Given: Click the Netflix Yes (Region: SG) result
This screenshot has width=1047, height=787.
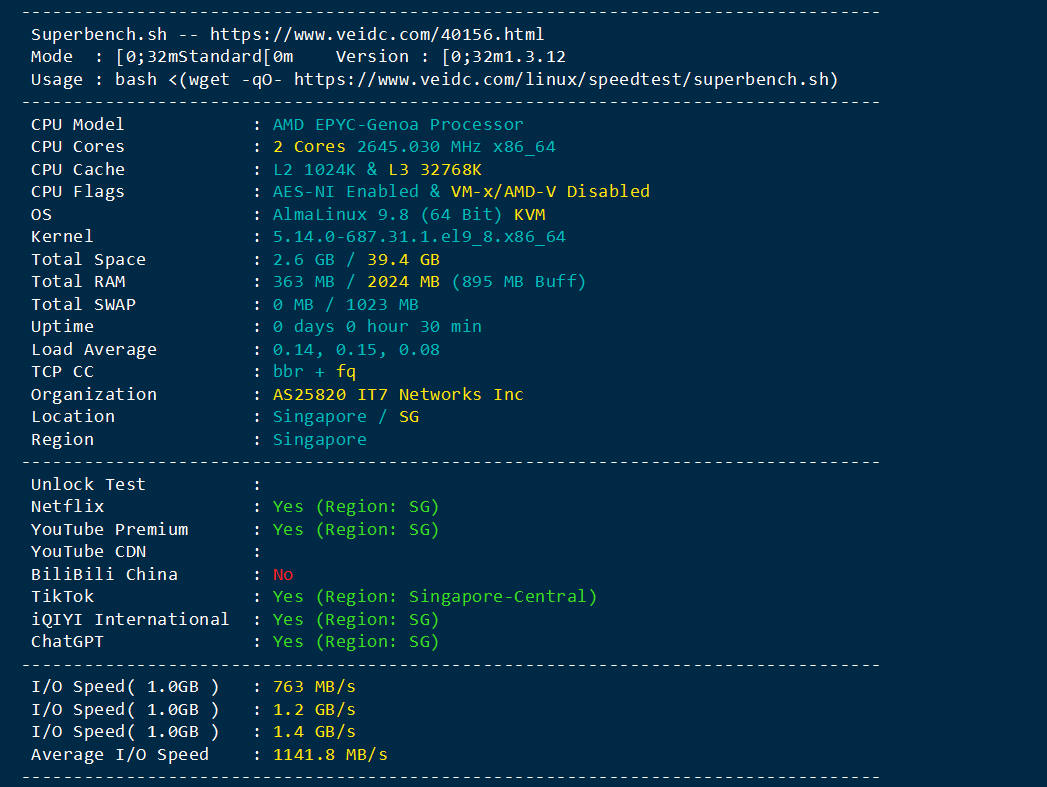Looking at the screenshot, I should point(356,507).
